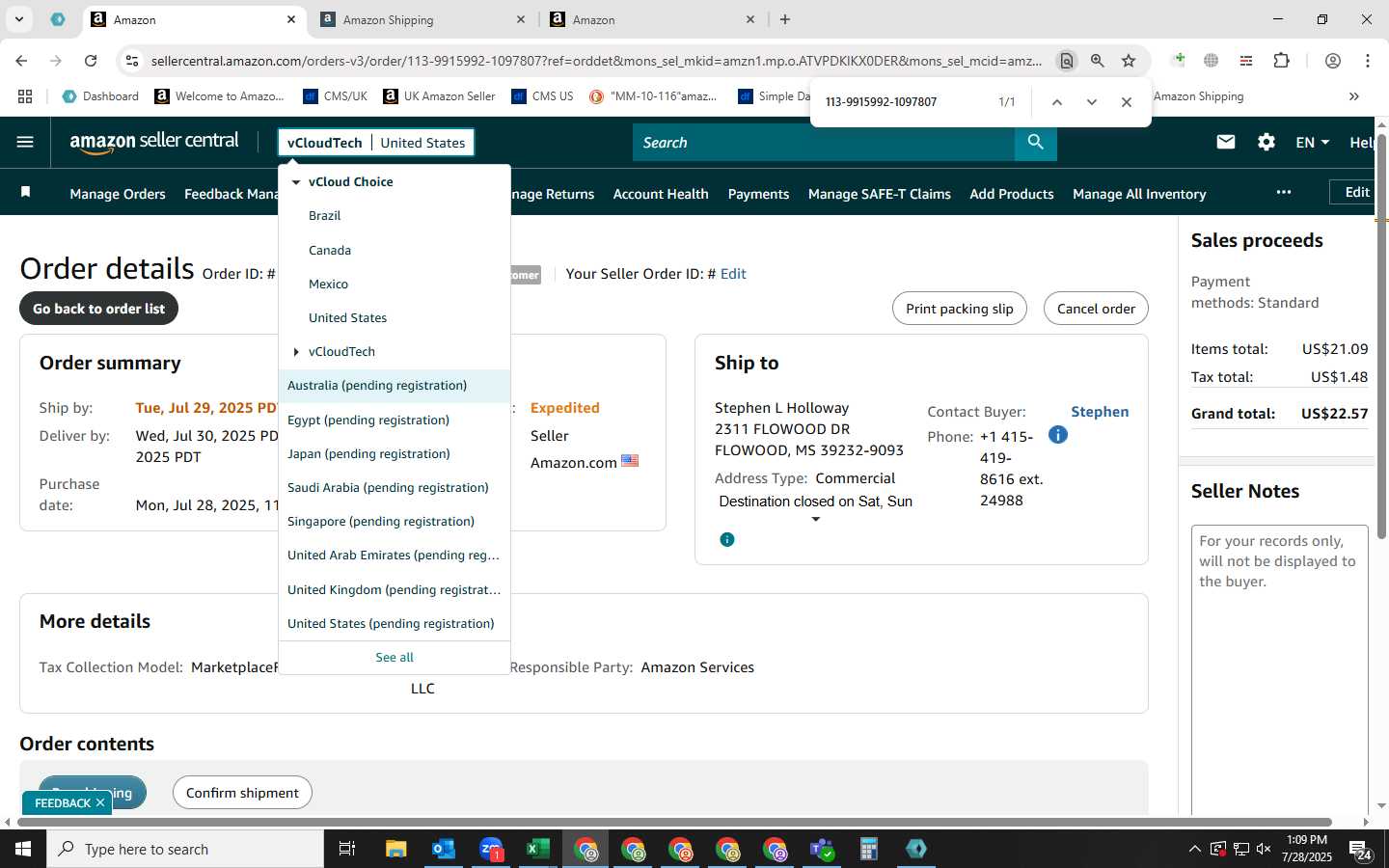Viewport: 1389px width, 868px height.
Task: Select Brazil marketplace
Action: (x=325, y=215)
